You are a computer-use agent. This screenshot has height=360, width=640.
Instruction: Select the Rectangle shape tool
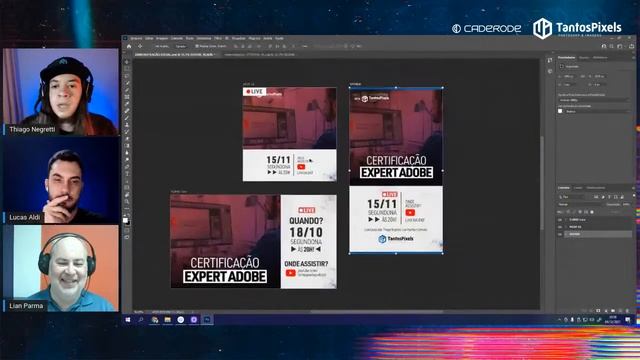(x=127, y=187)
